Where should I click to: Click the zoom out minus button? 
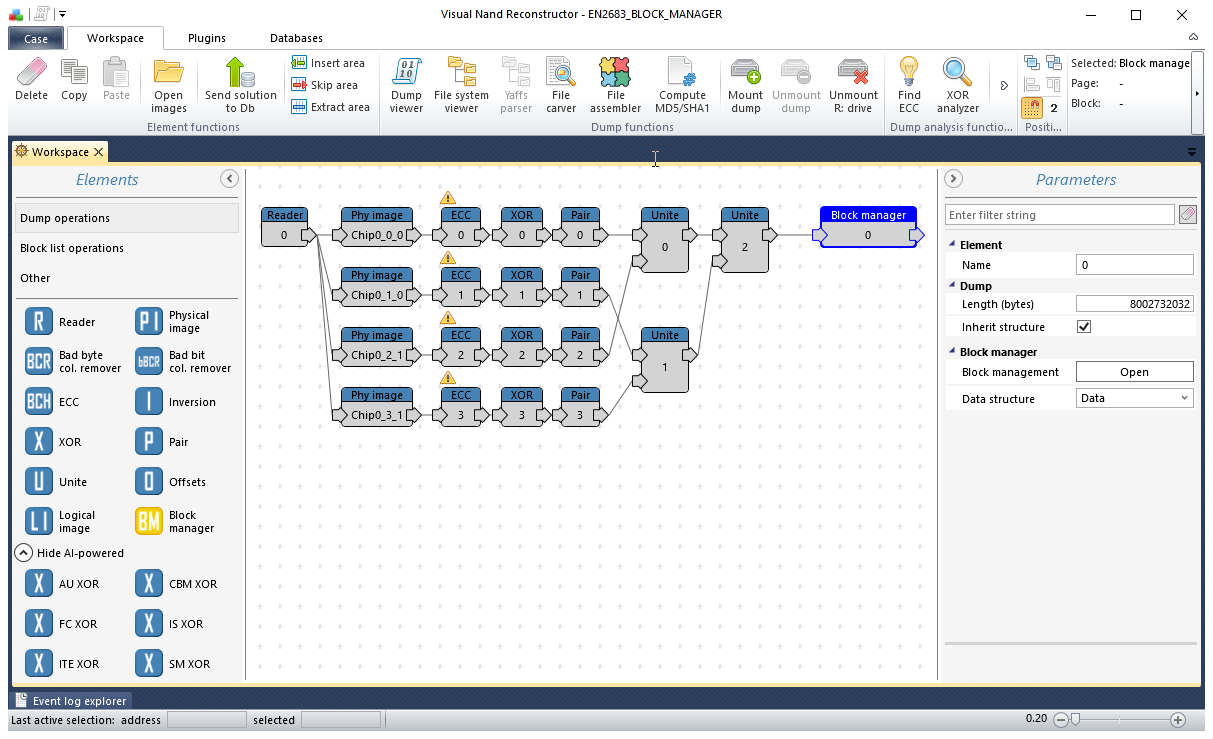pos(1062,720)
